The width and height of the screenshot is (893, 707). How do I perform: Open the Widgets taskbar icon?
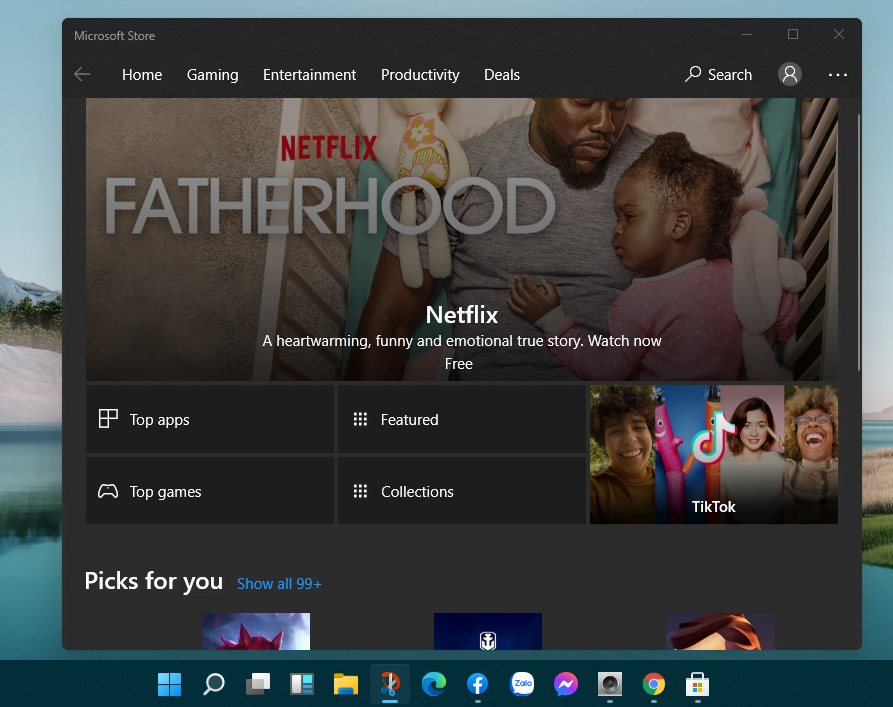coord(302,684)
